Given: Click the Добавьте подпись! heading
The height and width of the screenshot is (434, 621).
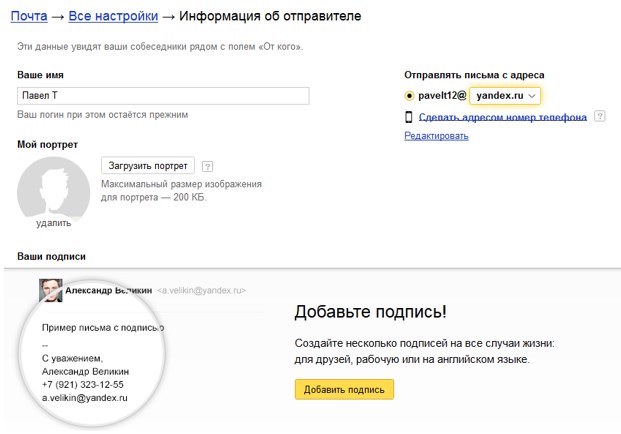Looking at the screenshot, I should (370, 312).
